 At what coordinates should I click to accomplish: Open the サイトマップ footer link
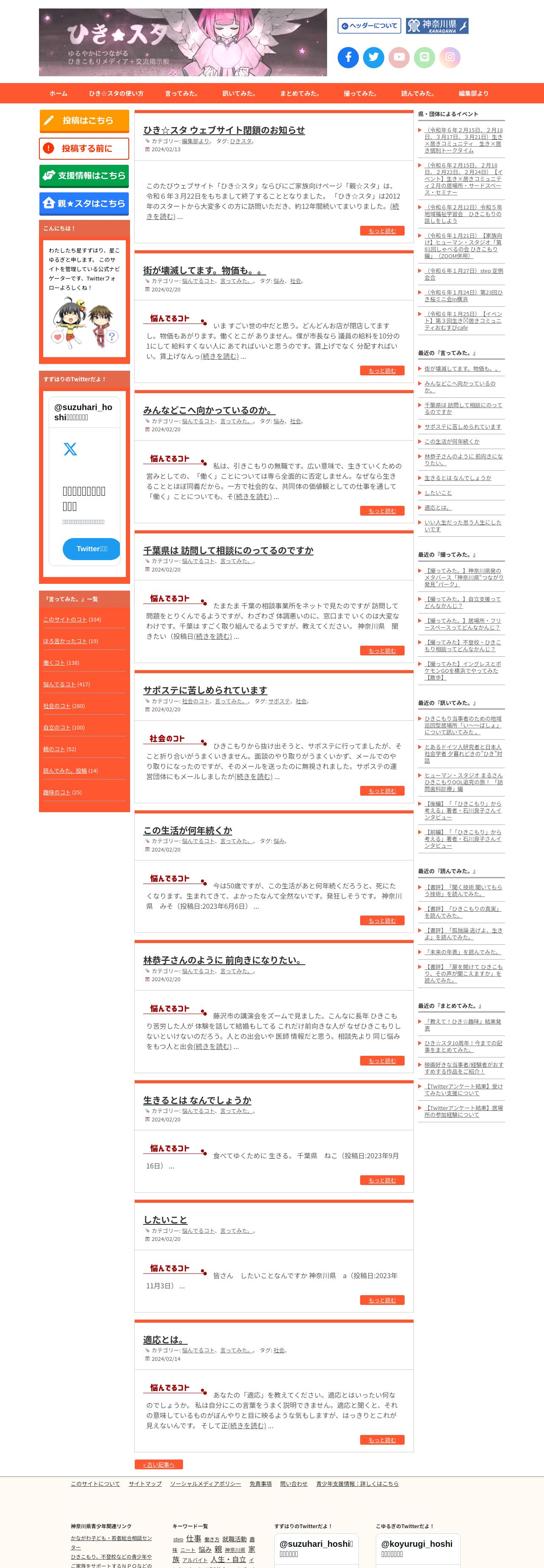(145, 1483)
